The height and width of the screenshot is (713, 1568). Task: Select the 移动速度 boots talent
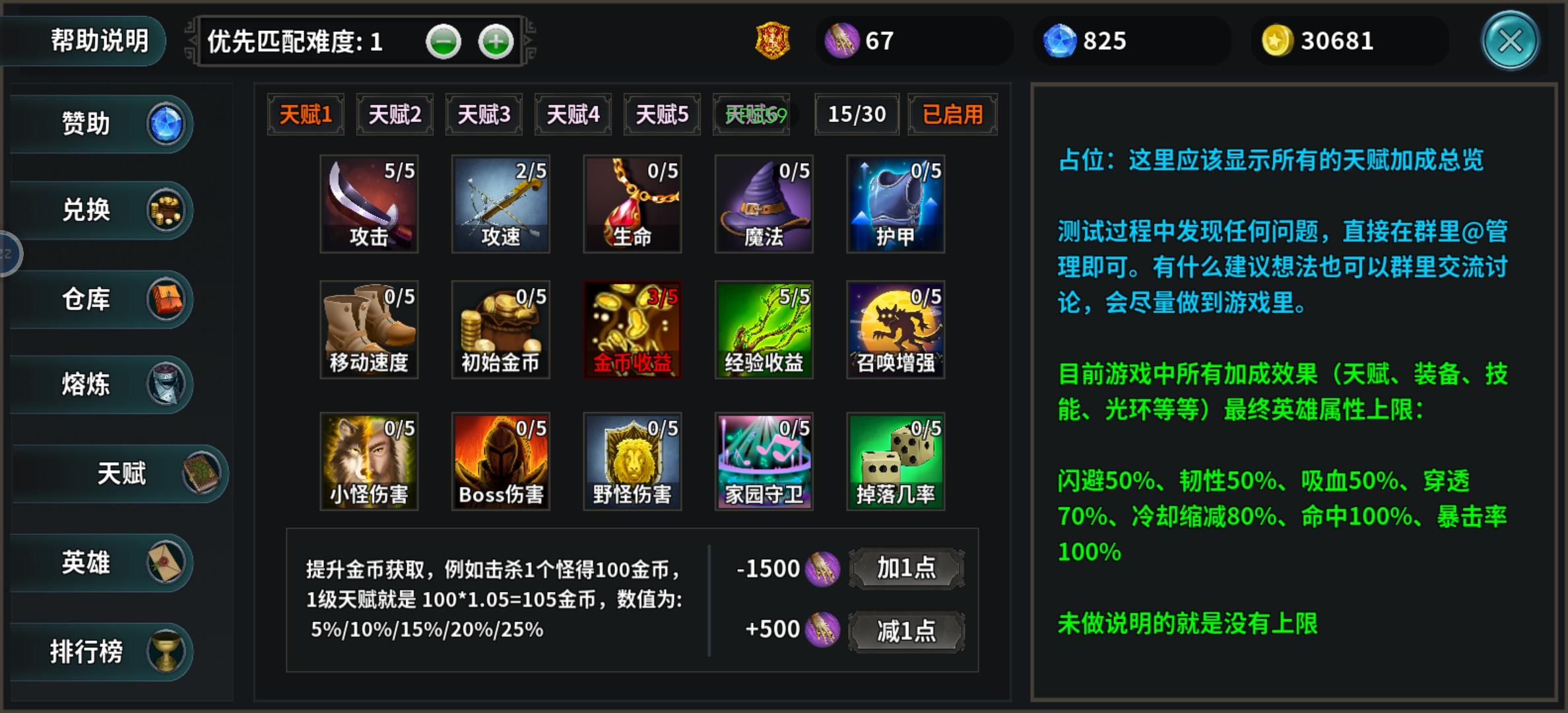click(x=369, y=329)
